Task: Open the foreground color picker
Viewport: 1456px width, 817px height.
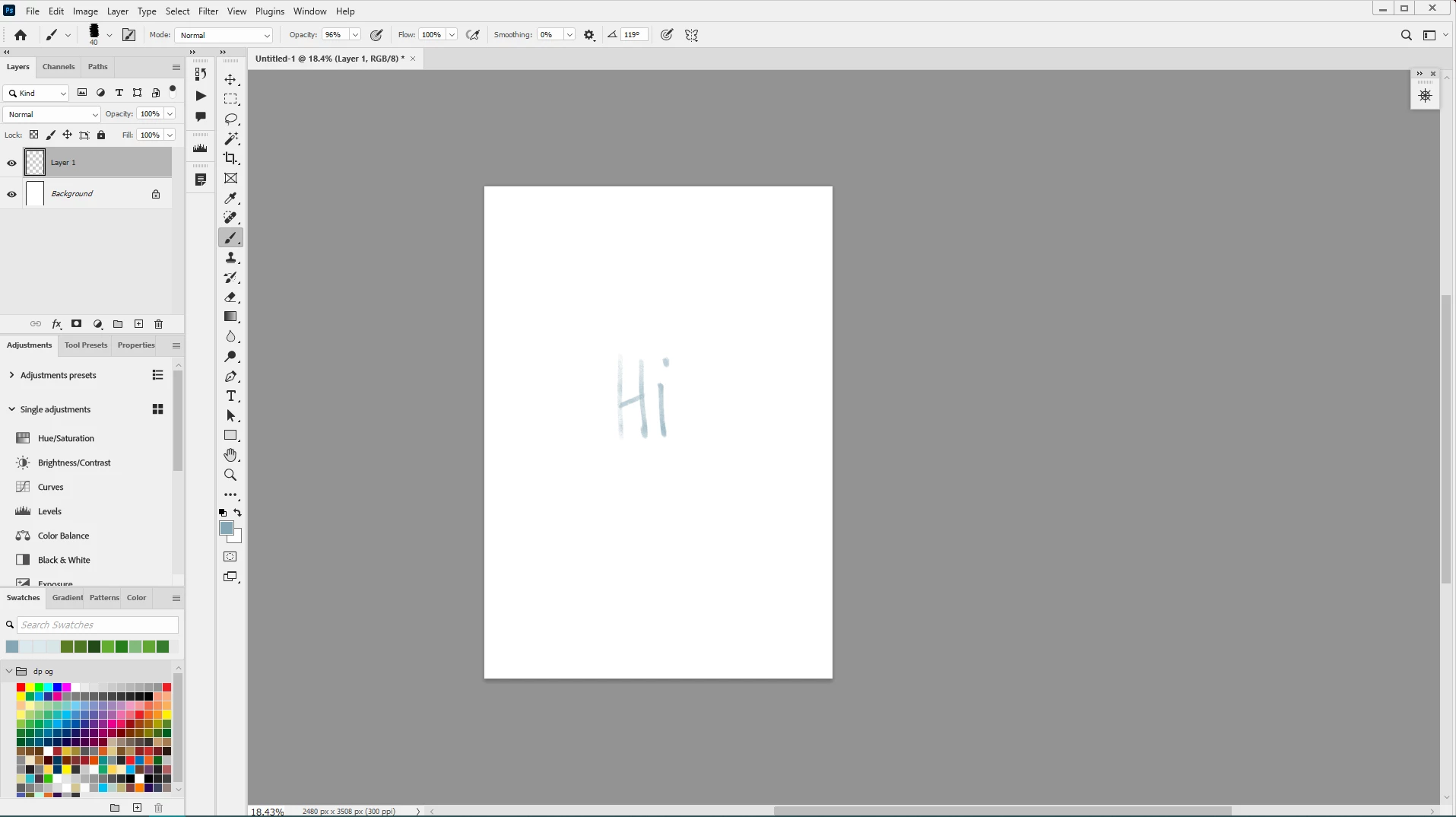Action: (x=226, y=529)
